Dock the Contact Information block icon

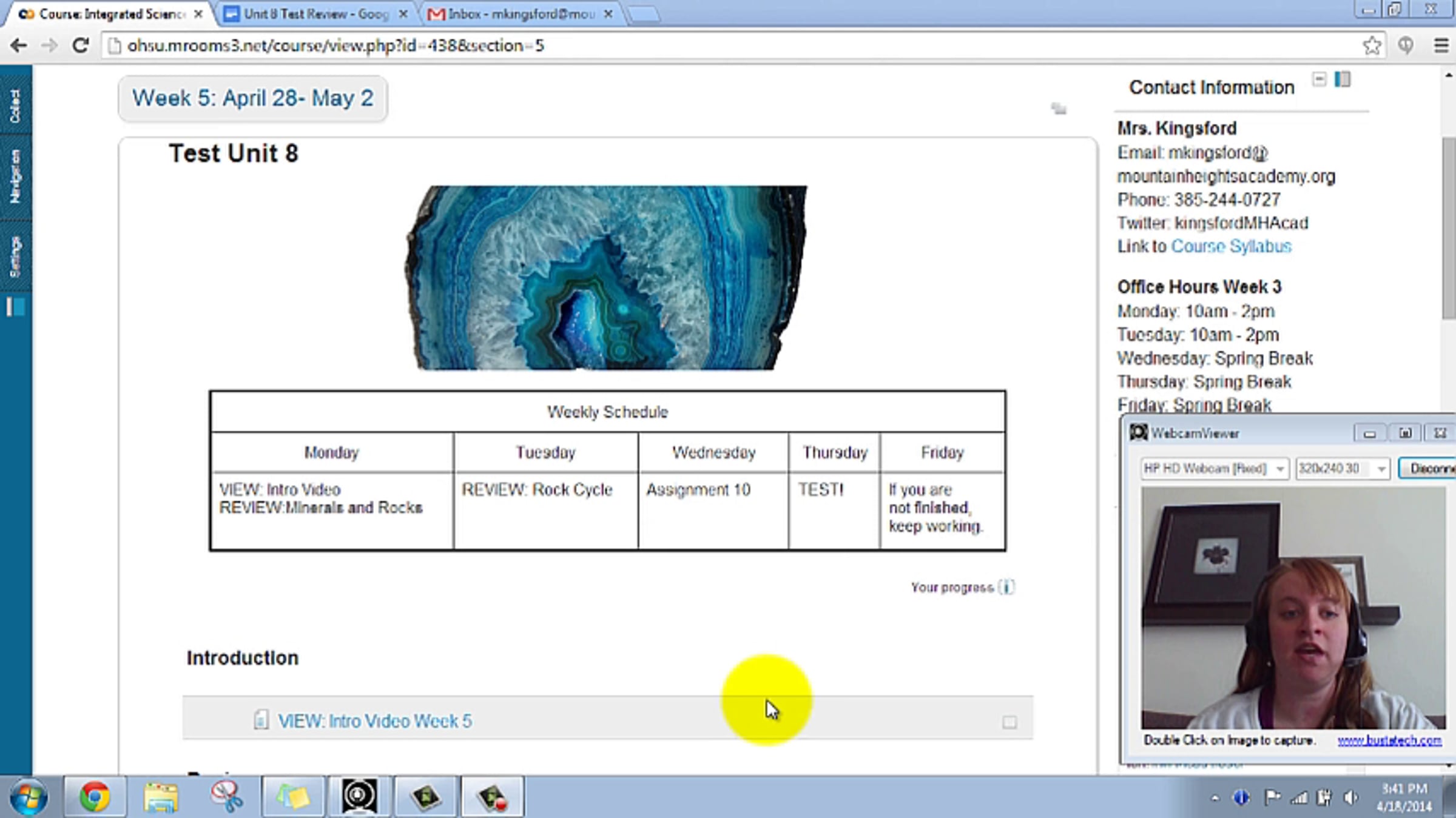pyautogui.click(x=1342, y=79)
